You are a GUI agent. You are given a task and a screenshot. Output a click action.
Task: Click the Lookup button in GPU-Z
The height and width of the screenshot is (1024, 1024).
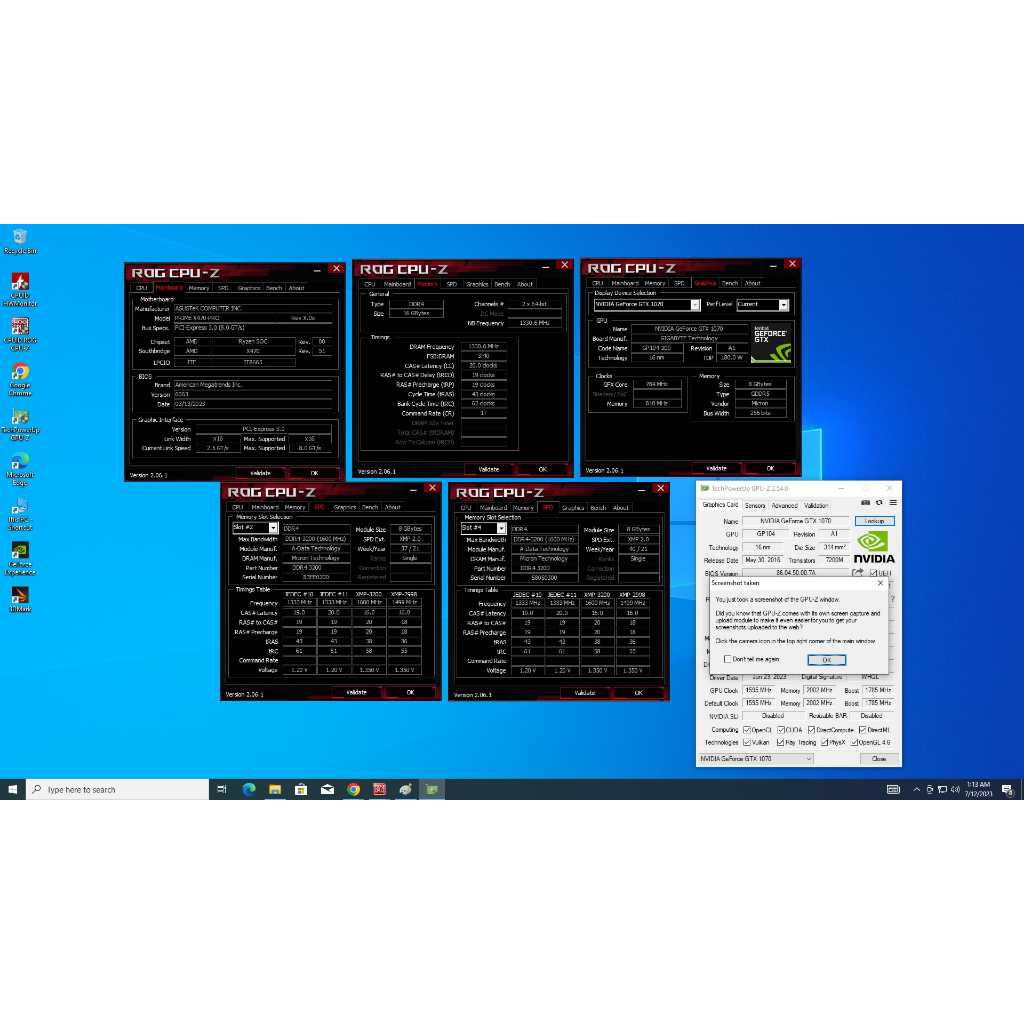click(x=874, y=521)
